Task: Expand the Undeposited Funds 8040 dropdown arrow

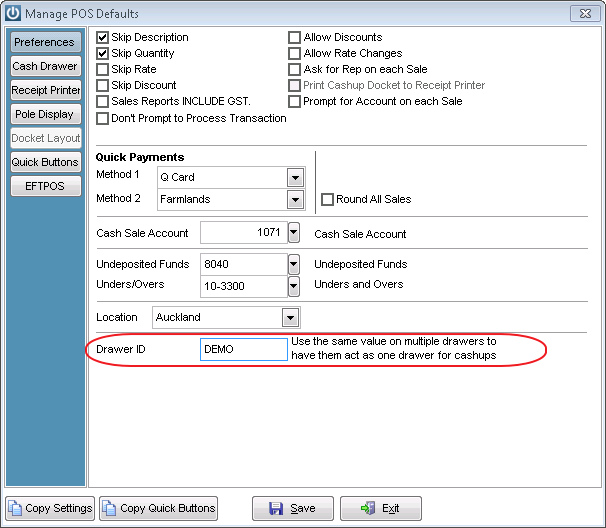Action: [x=294, y=264]
